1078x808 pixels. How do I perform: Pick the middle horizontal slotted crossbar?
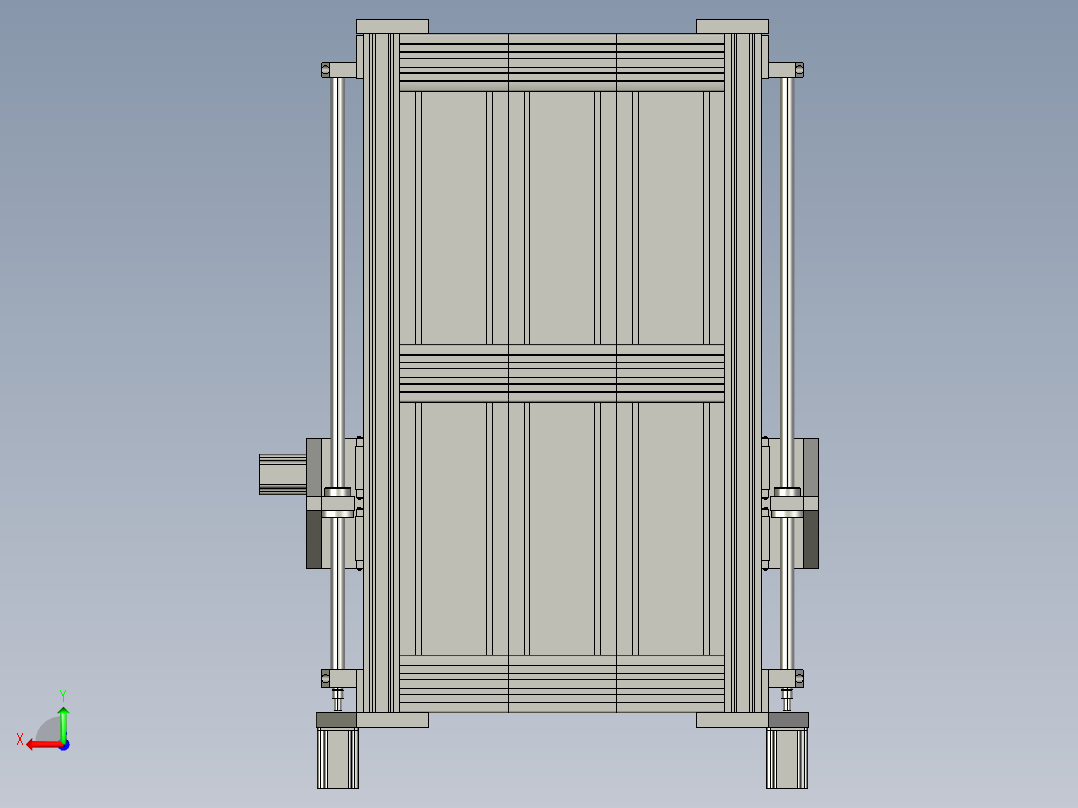[561, 374]
